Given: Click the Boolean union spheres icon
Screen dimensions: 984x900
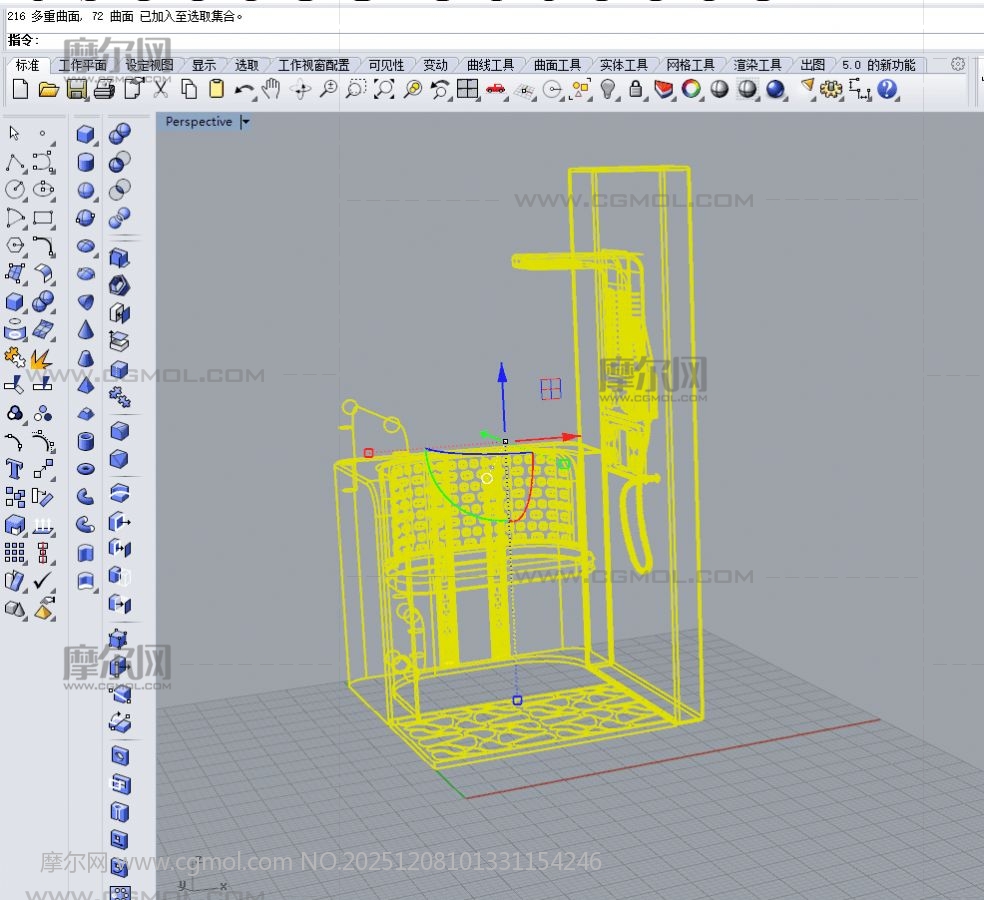Looking at the screenshot, I should coord(119,133).
